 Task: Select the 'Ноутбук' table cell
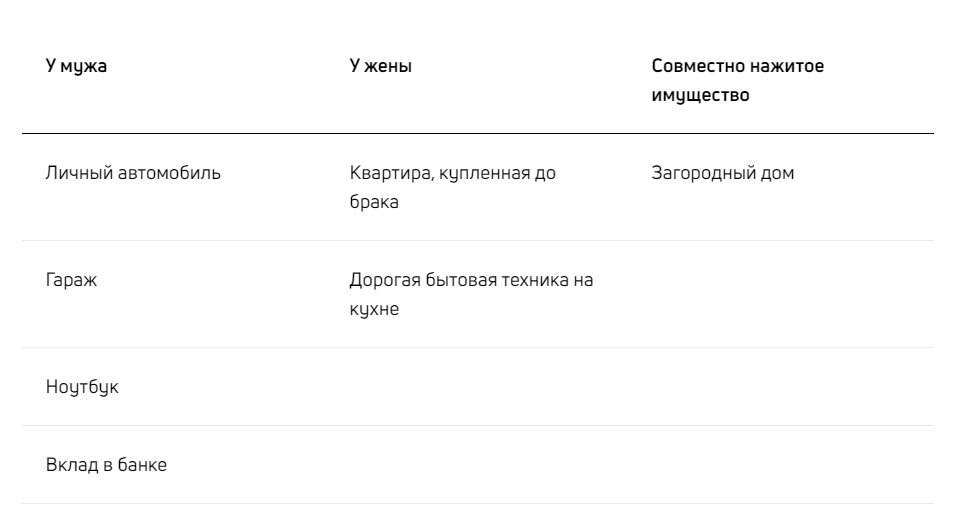[x=82, y=387]
